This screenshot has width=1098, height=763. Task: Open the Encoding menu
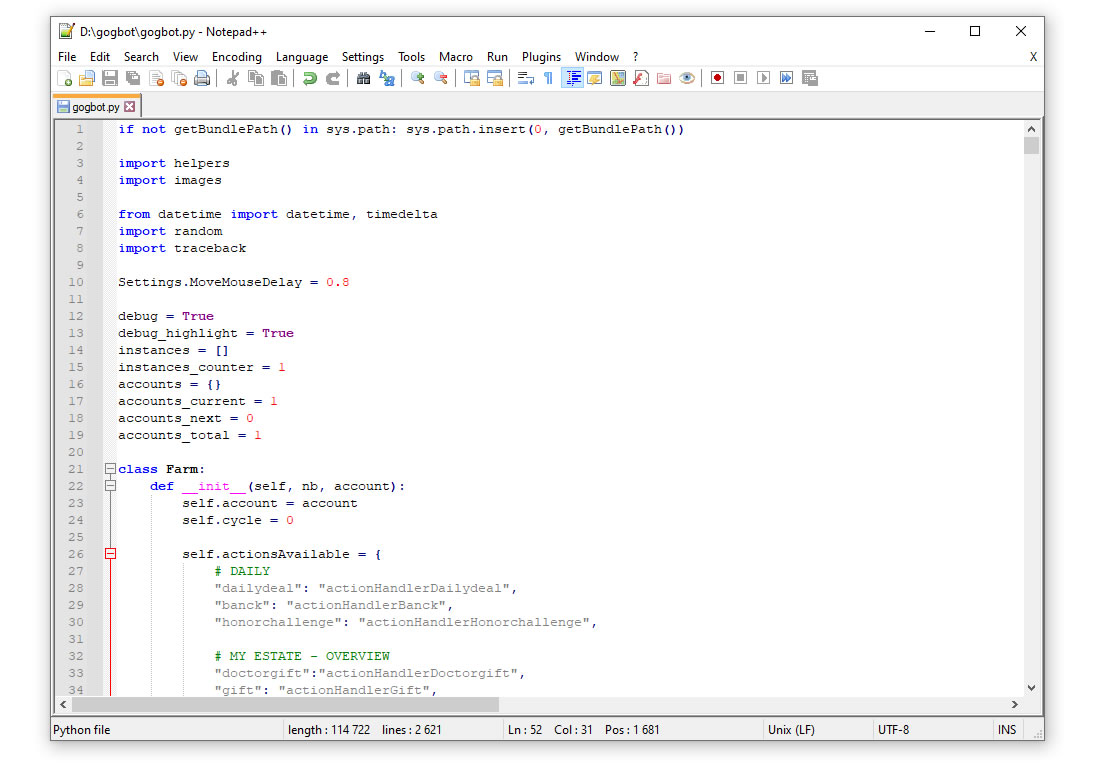[237, 57]
